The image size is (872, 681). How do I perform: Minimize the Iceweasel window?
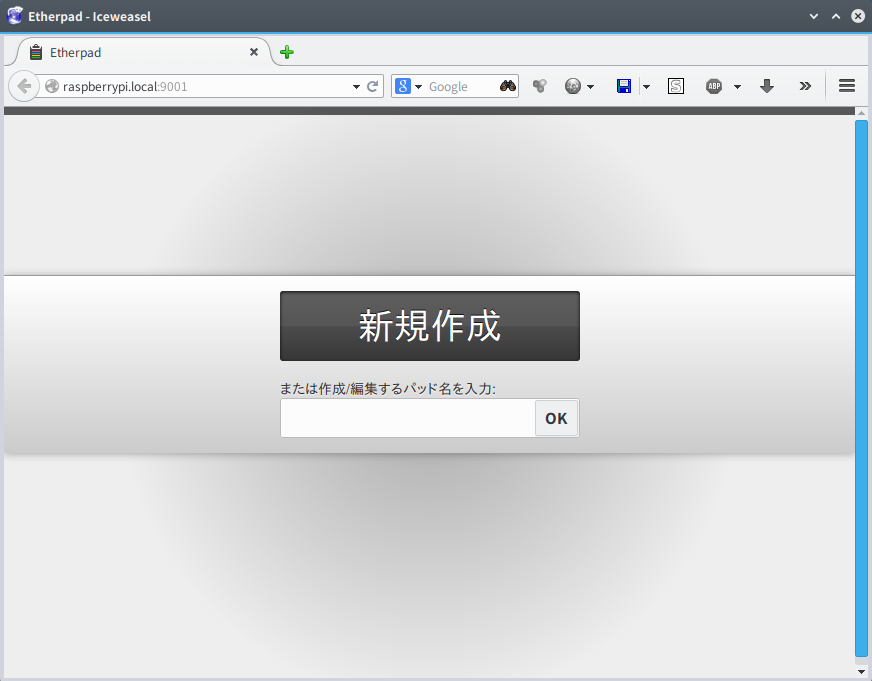(x=814, y=16)
